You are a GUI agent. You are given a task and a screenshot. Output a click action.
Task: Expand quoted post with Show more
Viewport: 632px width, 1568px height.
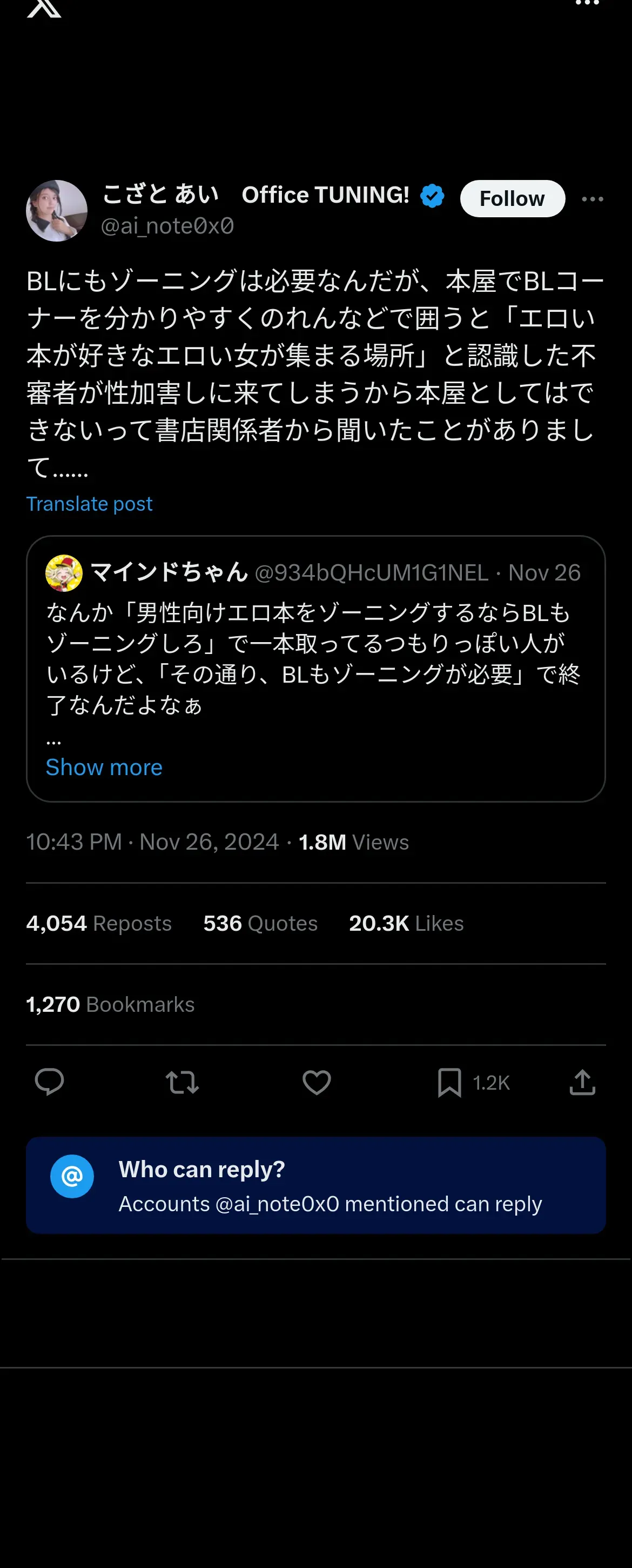click(x=104, y=767)
